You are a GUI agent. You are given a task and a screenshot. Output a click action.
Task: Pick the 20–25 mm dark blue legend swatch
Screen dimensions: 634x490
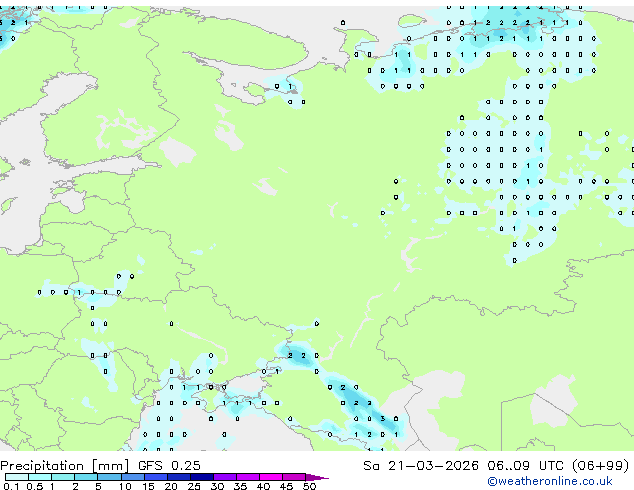179,477
